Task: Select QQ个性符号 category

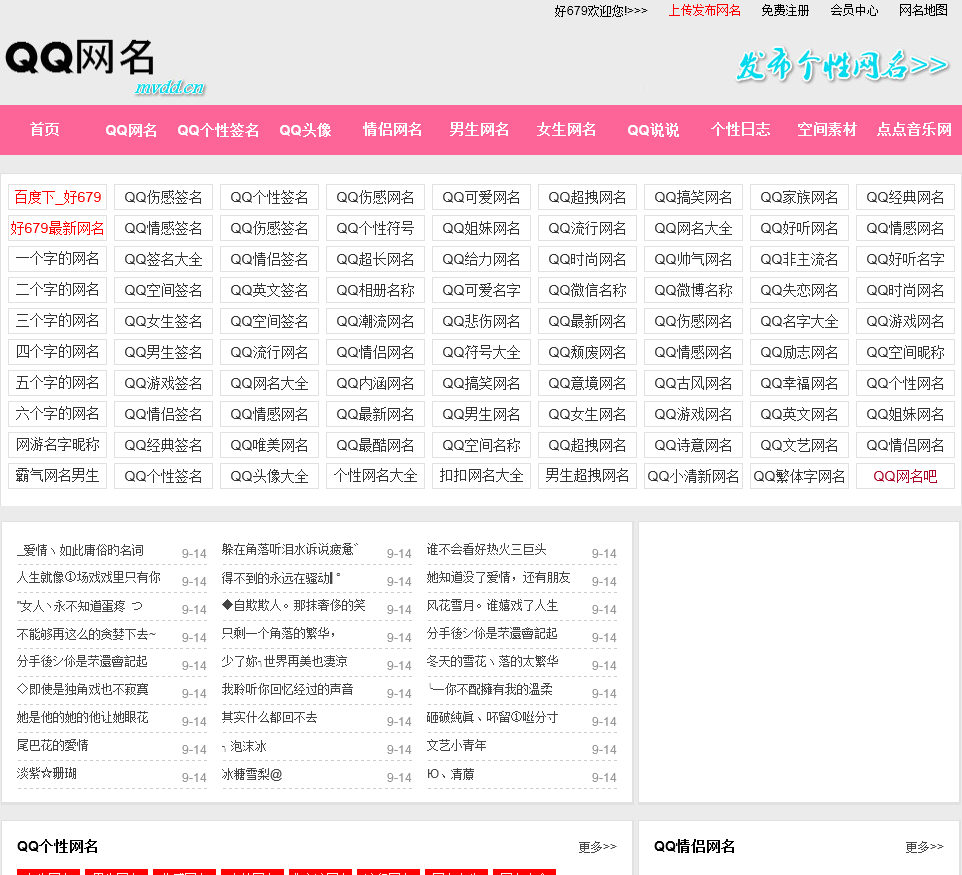Action: 375,228
